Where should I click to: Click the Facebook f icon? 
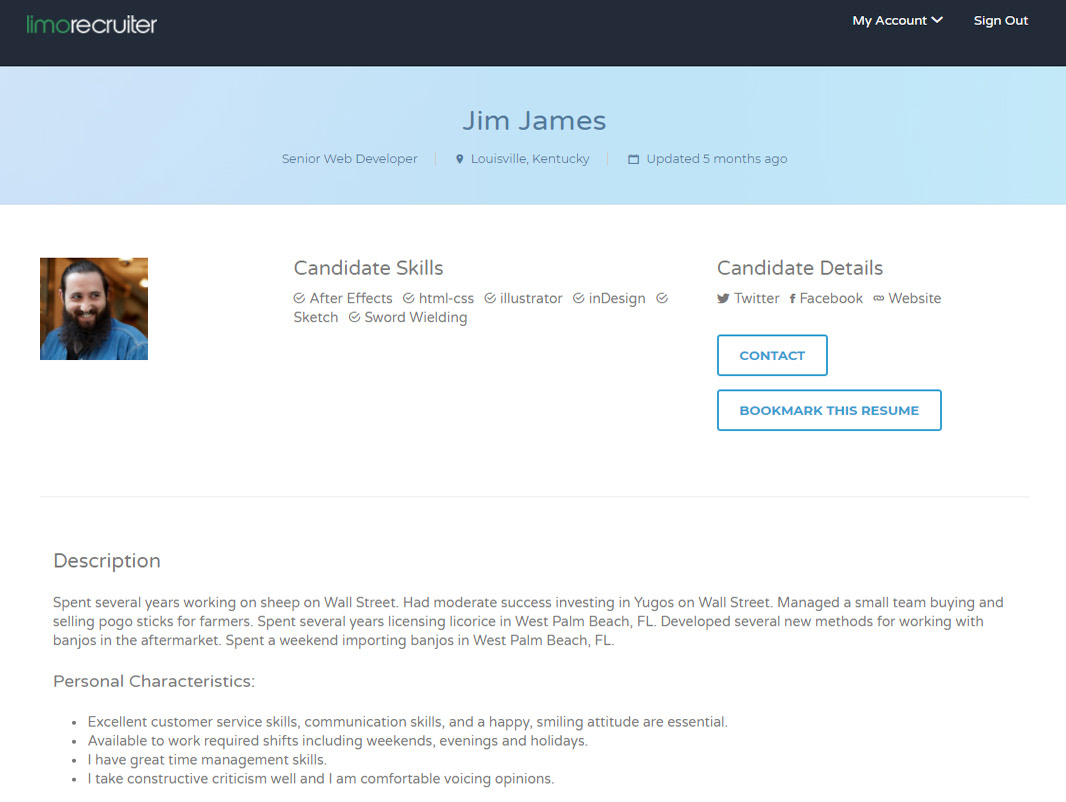pos(793,298)
